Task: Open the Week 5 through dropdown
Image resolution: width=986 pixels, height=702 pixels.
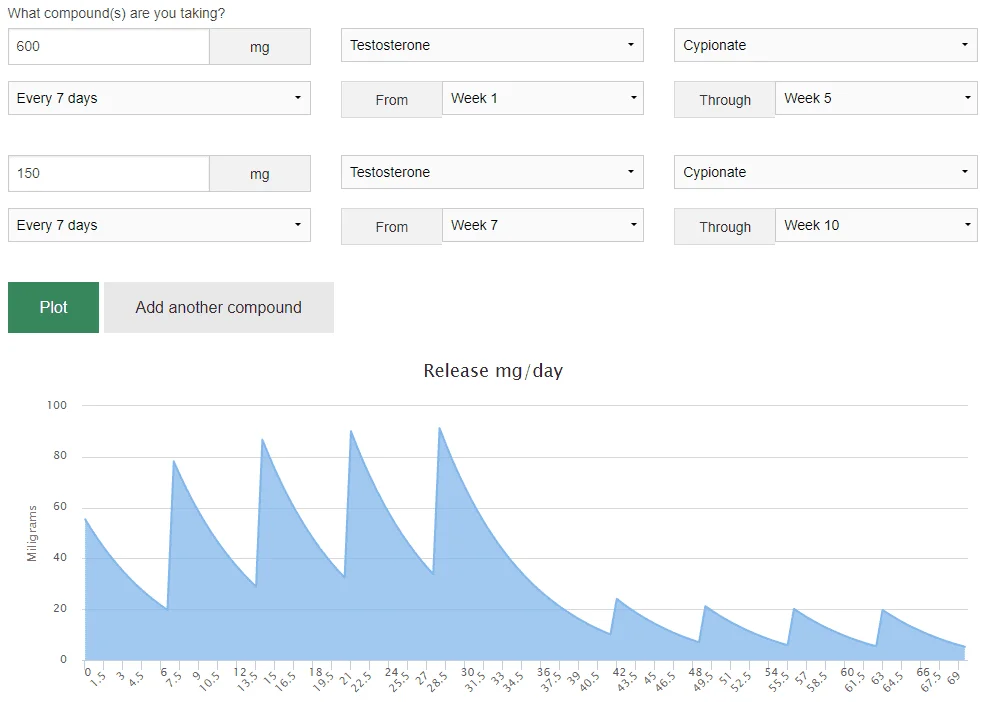Action: (x=875, y=98)
